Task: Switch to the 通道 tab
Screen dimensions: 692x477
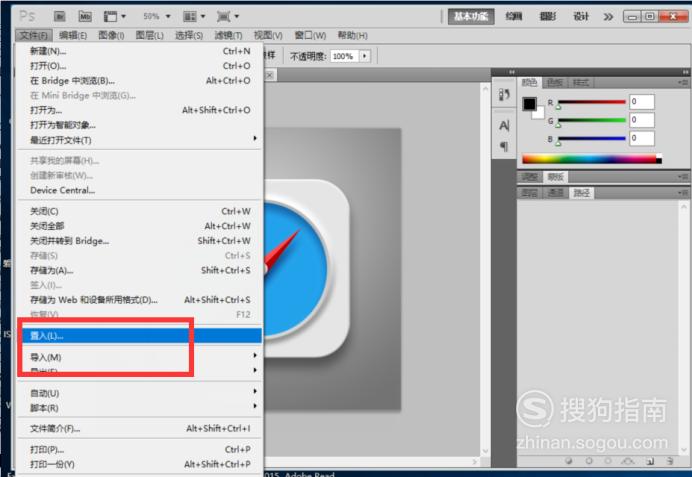Action: (555, 193)
